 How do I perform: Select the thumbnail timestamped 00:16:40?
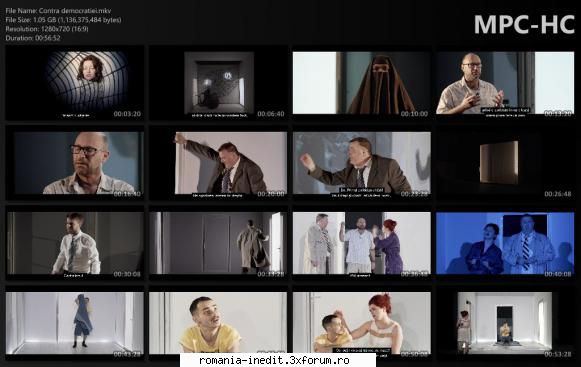tap(74, 163)
